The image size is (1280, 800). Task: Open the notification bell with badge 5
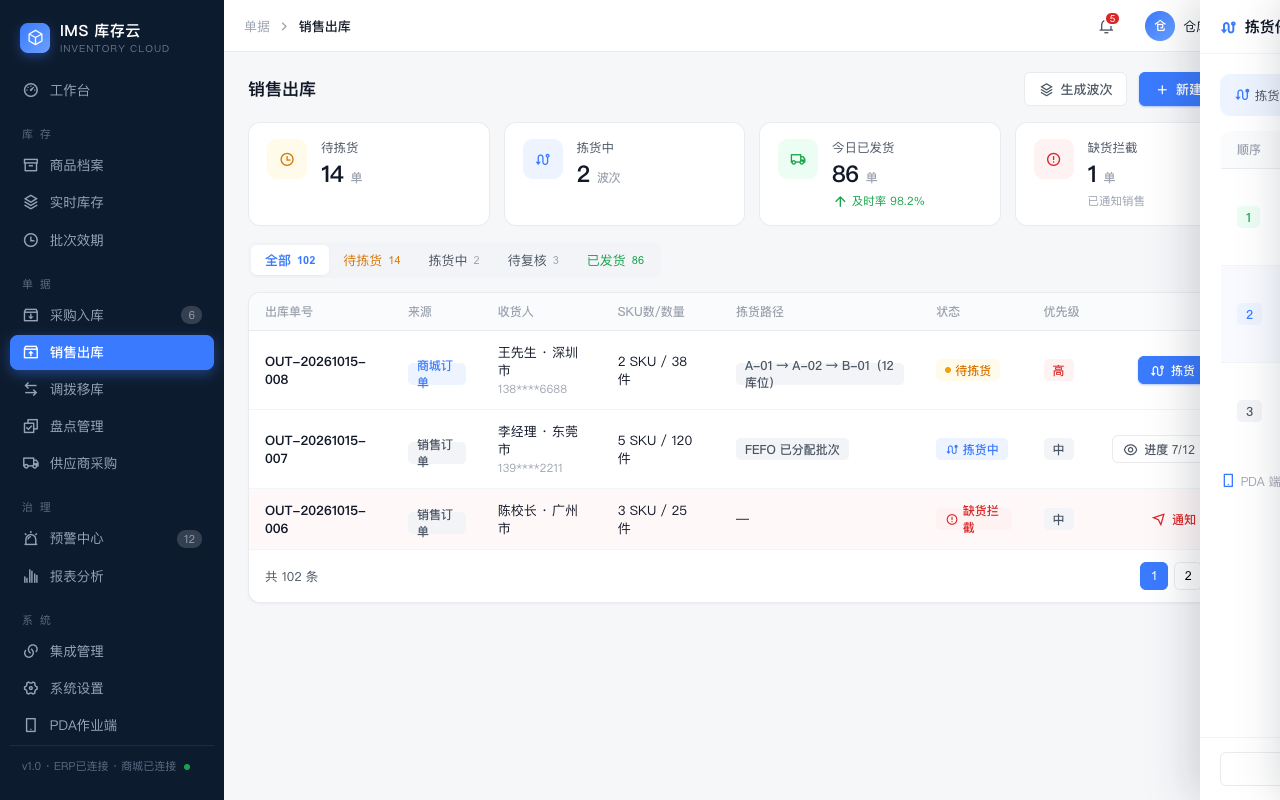[x=1106, y=26]
